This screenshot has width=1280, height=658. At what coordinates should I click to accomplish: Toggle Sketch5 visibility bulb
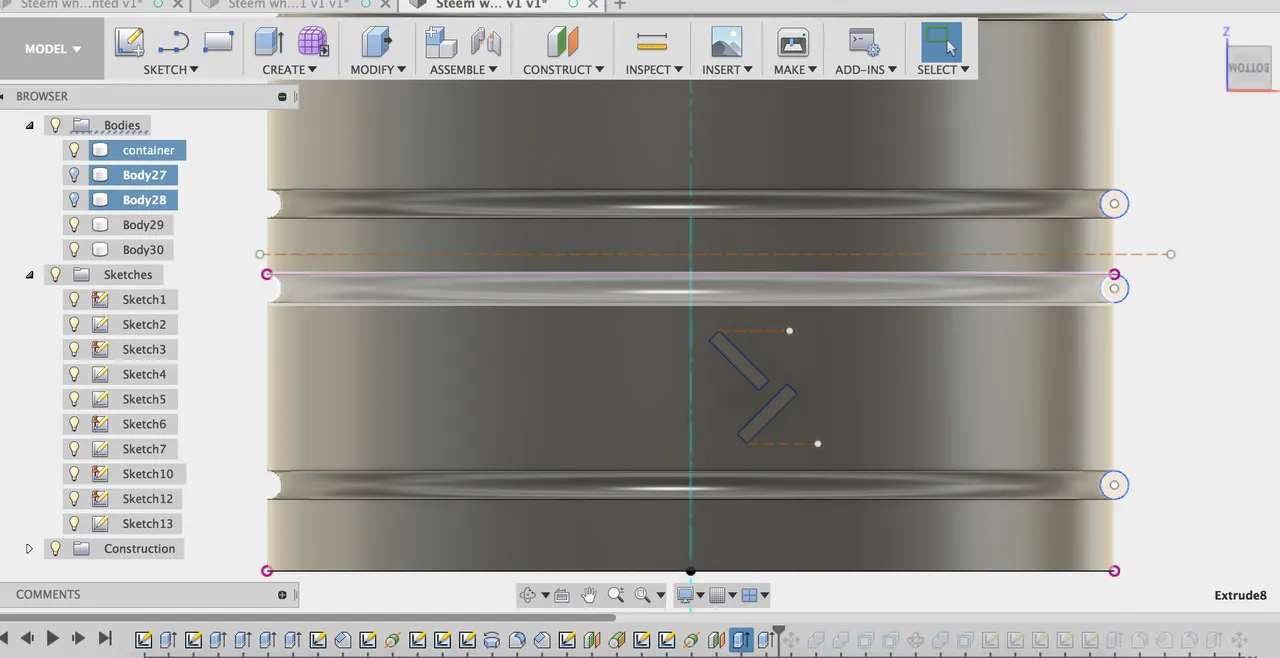(x=74, y=399)
